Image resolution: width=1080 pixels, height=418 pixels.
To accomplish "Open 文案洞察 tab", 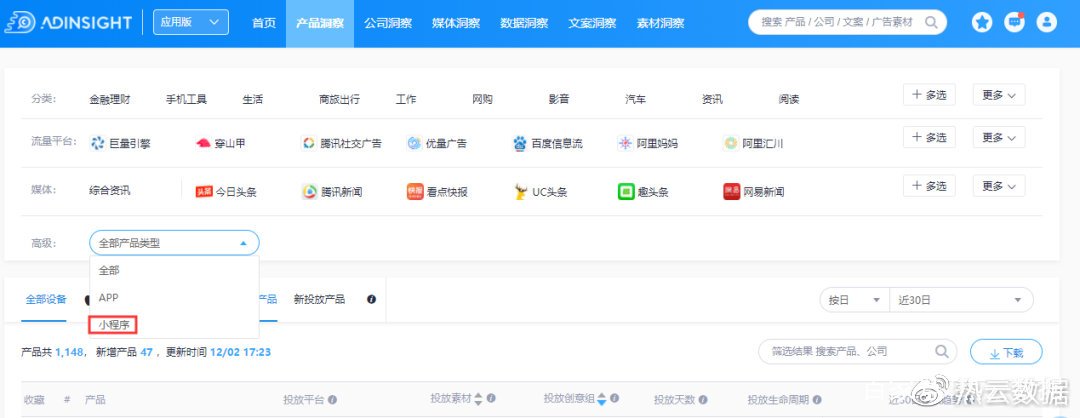I will point(592,23).
